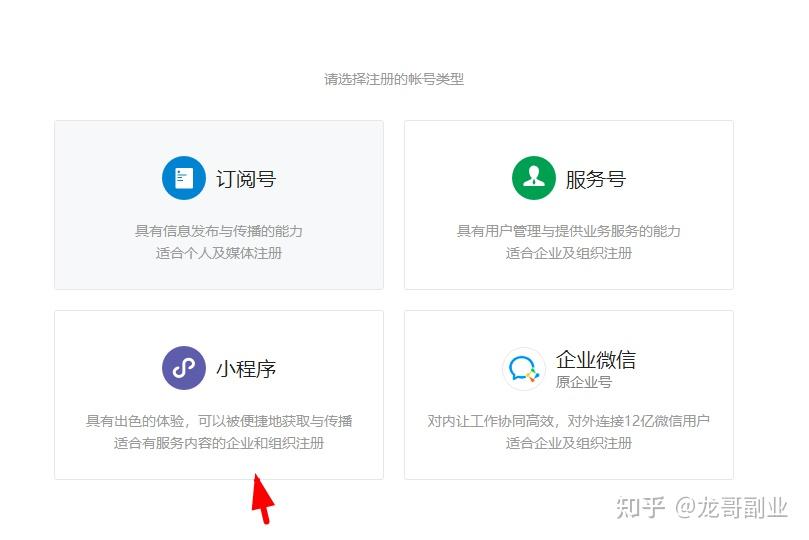Click 适合企业及组织注册 under 服务号
Screen dimensions: 809x540
569,253
